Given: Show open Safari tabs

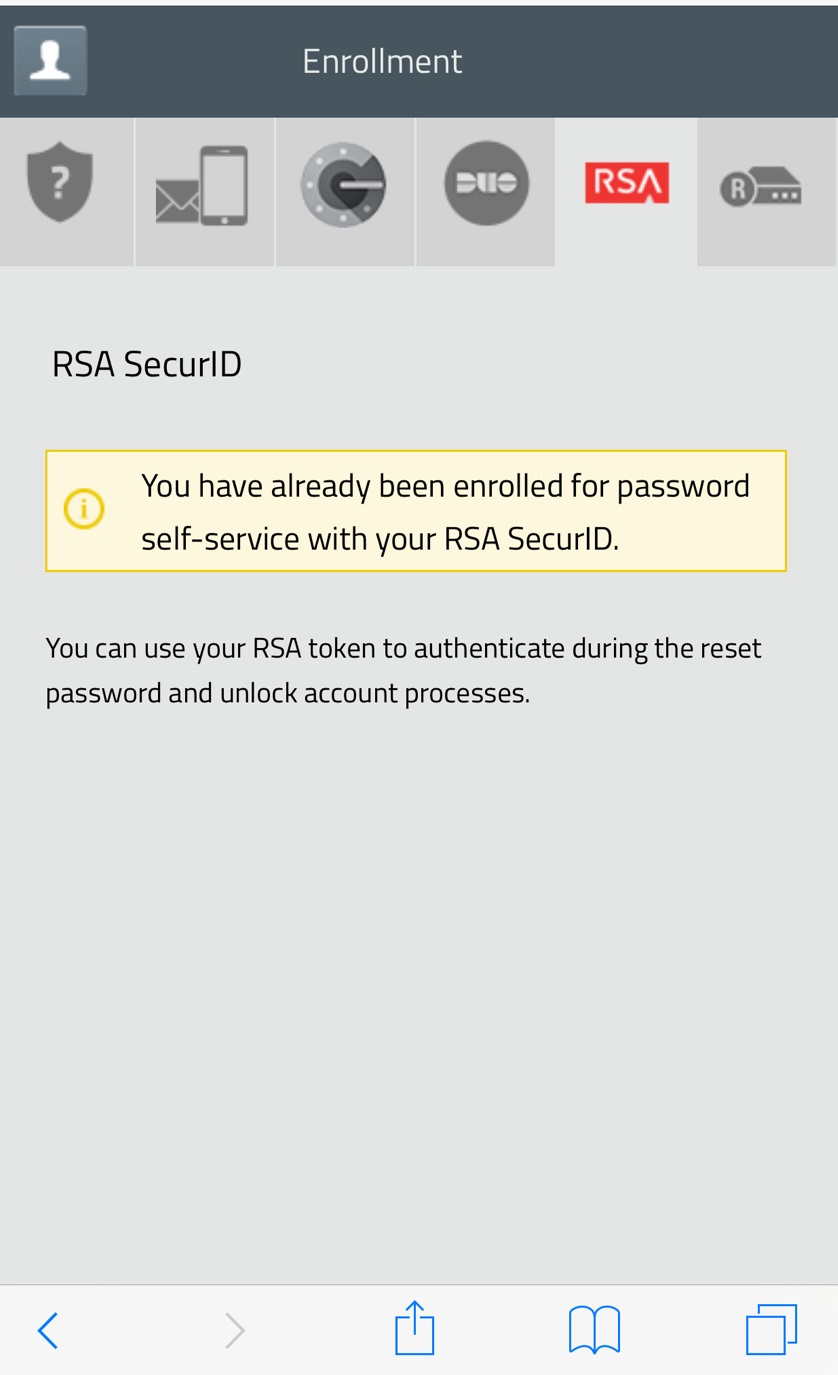Looking at the screenshot, I should point(771,1330).
